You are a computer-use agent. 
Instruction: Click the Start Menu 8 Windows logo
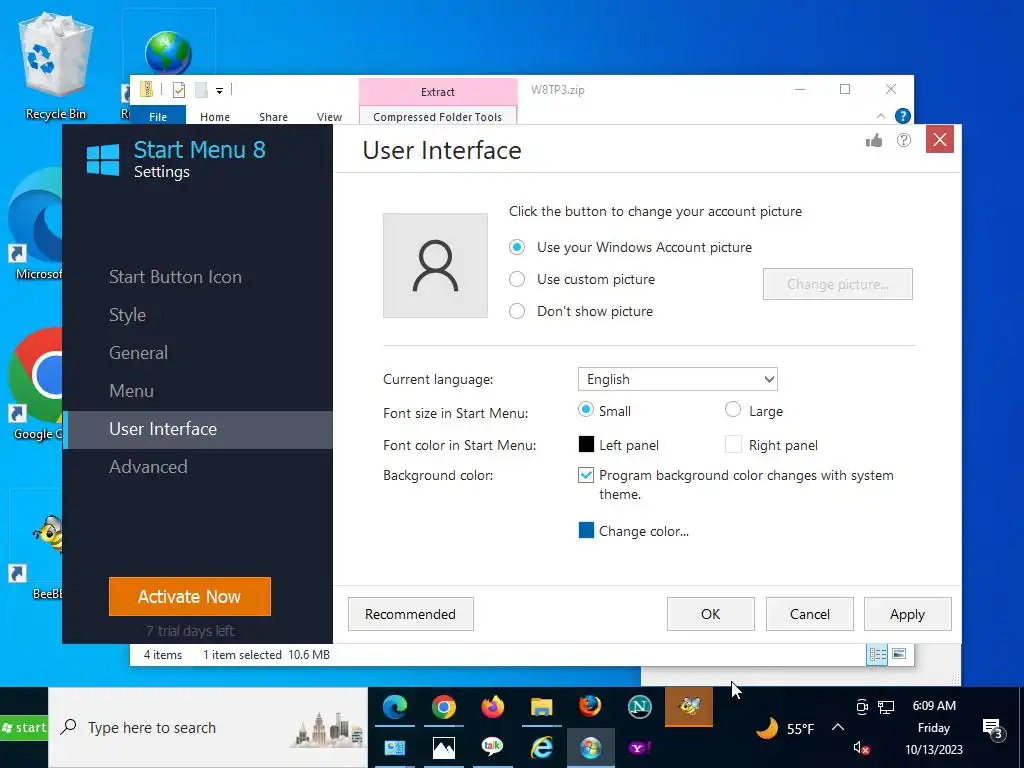[103, 160]
